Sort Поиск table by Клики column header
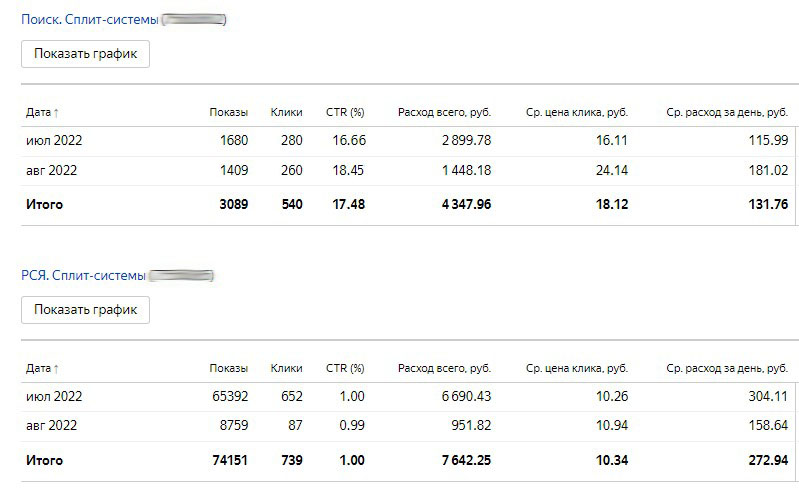Image resolution: width=799 pixels, height=499 pixels. click(x=286, y=112)
